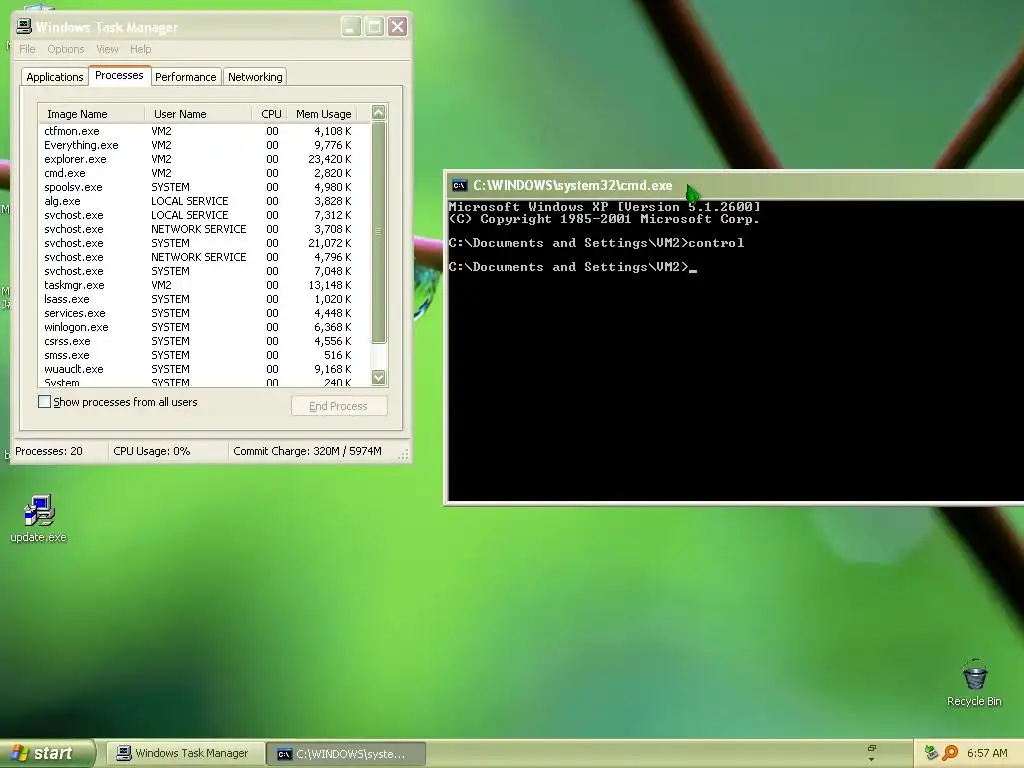Sort processes by Image Name column
1024x768 pixels.
coord(92,114)
